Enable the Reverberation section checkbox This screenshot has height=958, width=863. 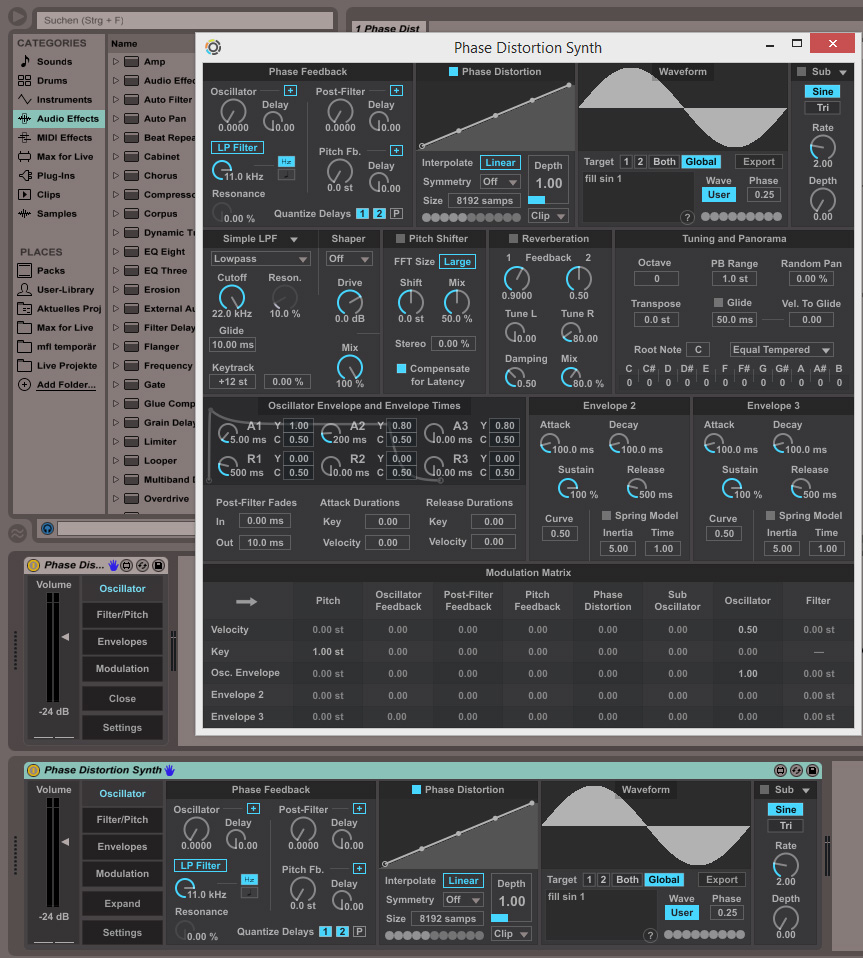point(514,239)
